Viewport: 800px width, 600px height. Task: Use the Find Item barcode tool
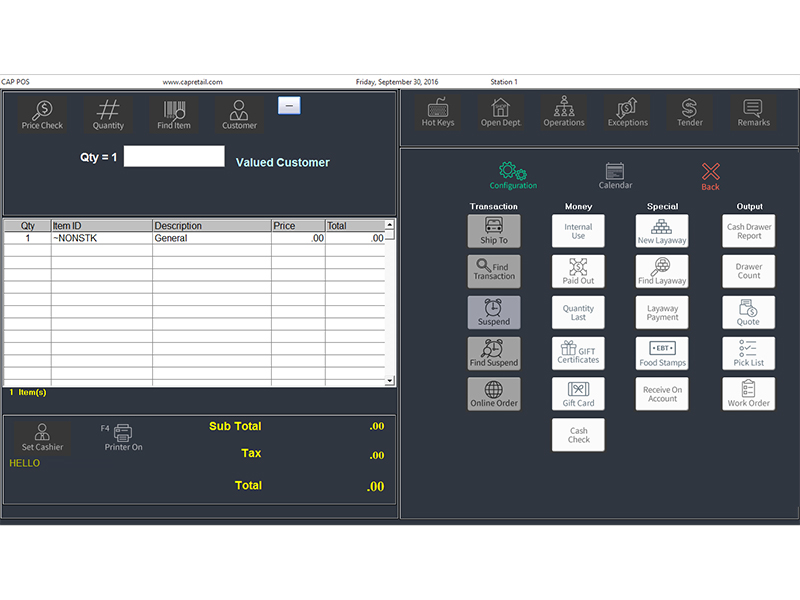[x=174, y=113]
